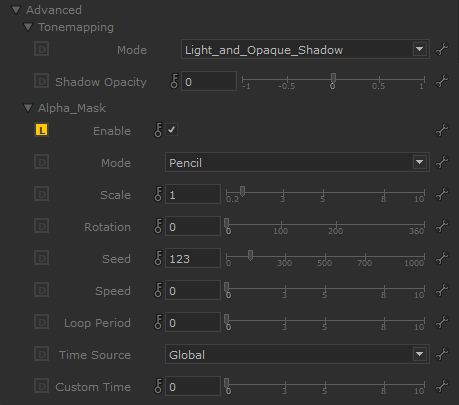Click the wrench icon beside Tonemapping Mode
The image size is (459, 405).
(442, 49)
